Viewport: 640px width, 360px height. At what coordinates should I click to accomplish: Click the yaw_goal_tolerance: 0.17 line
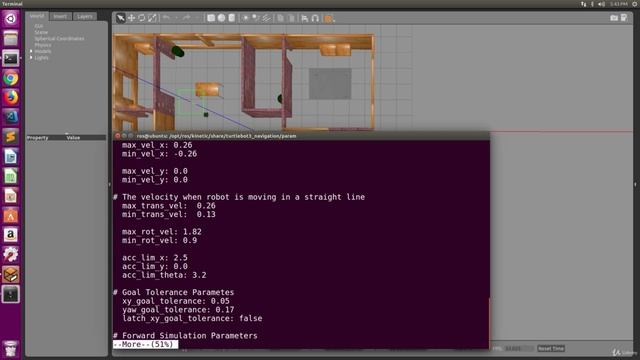click(x=178, y=309)
